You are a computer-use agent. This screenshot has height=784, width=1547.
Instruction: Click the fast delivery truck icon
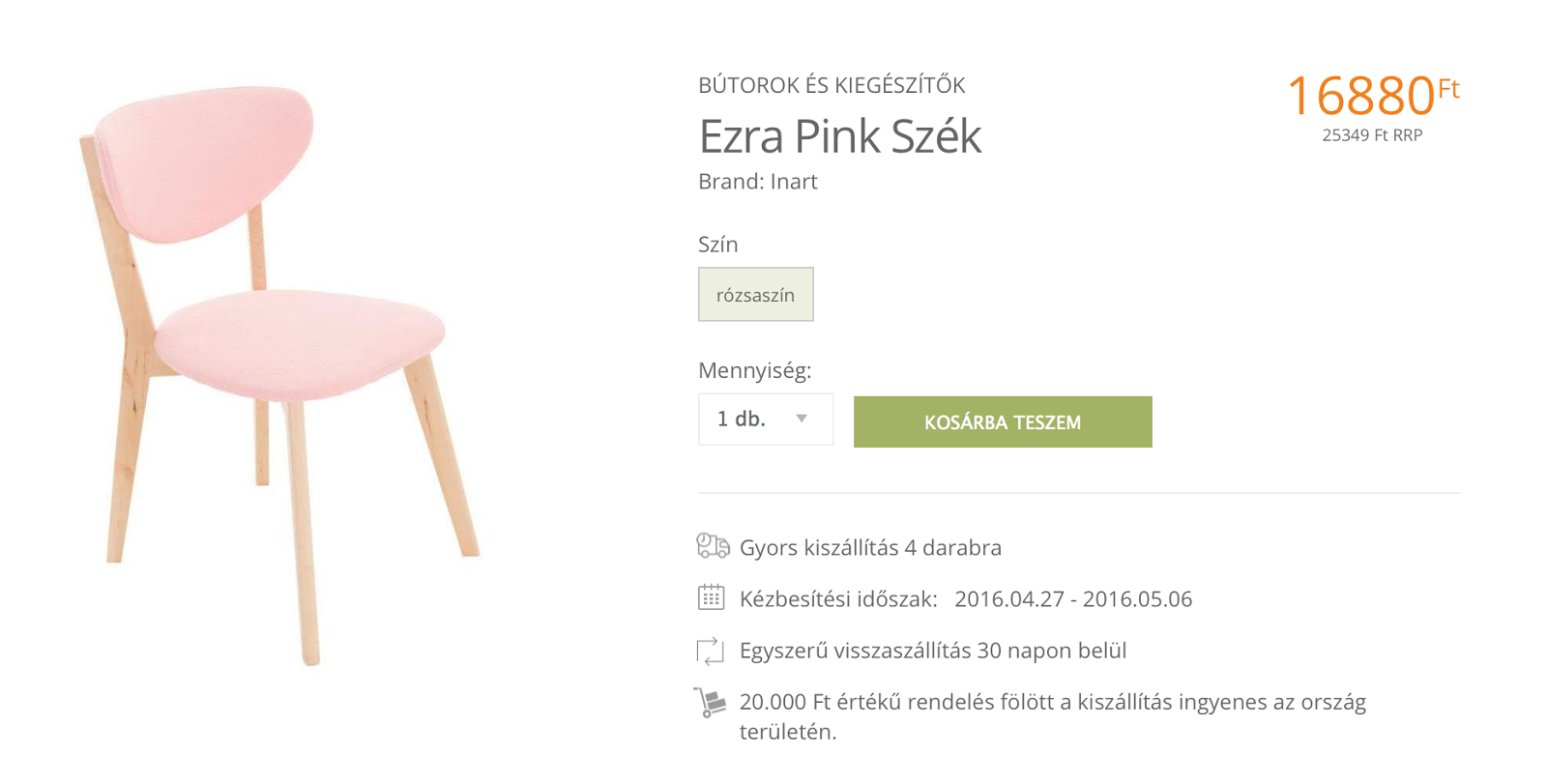pos(713,546)
